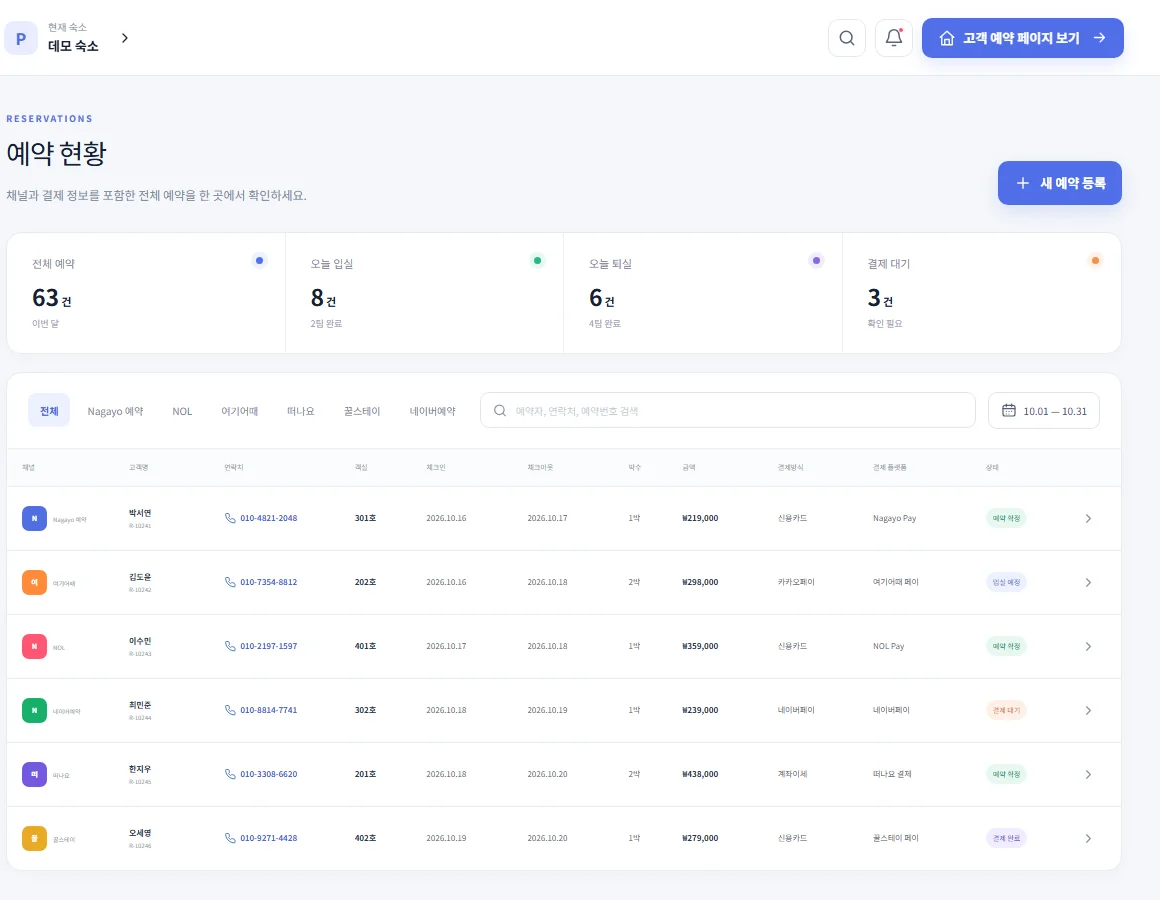Click the 결제 대기 status badge for 최민준
The width and height of the screenshot is (1160, 900).
click(x=1006, y=711)
